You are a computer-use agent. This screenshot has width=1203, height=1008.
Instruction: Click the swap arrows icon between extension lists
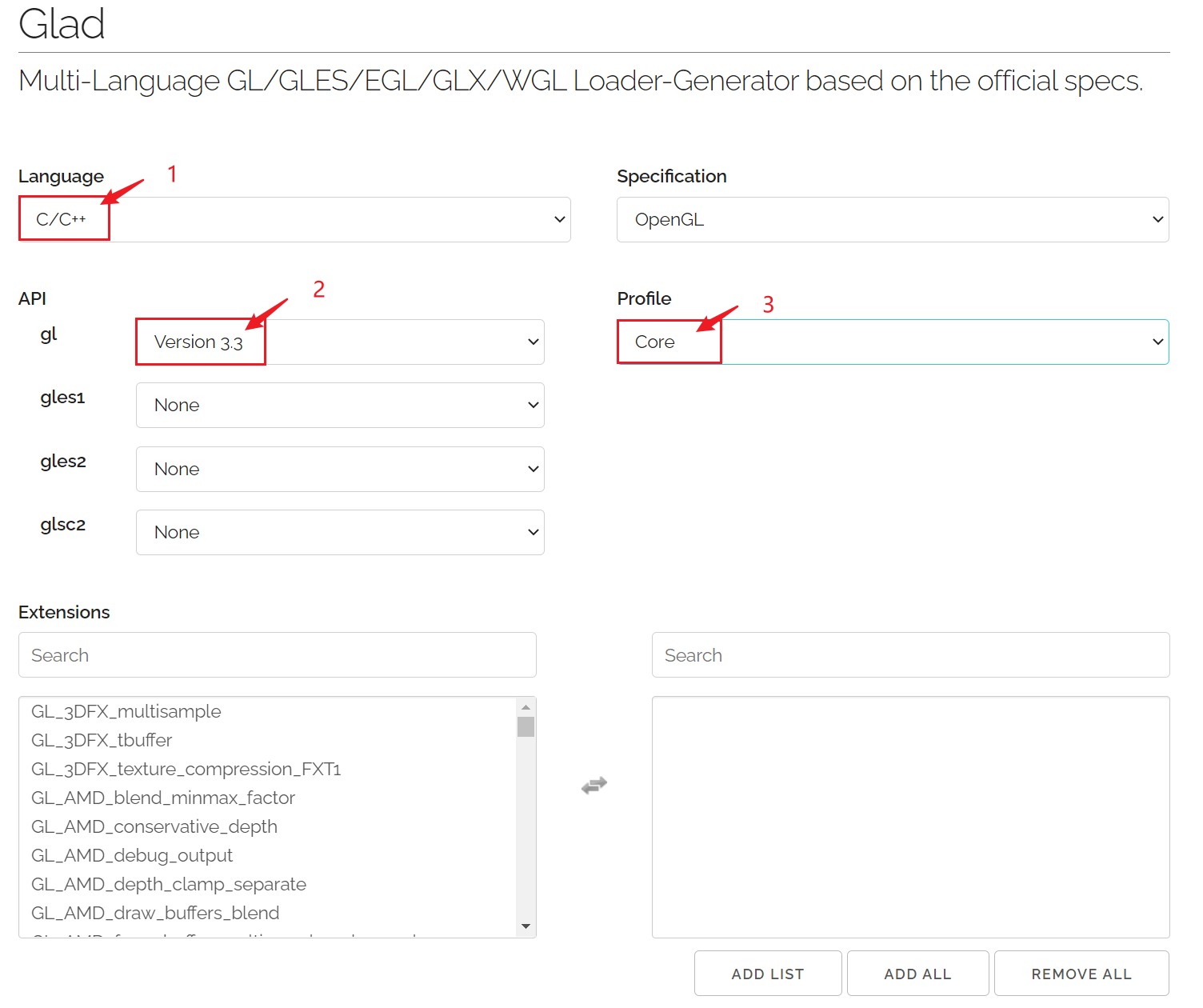(x=594, y=786)
